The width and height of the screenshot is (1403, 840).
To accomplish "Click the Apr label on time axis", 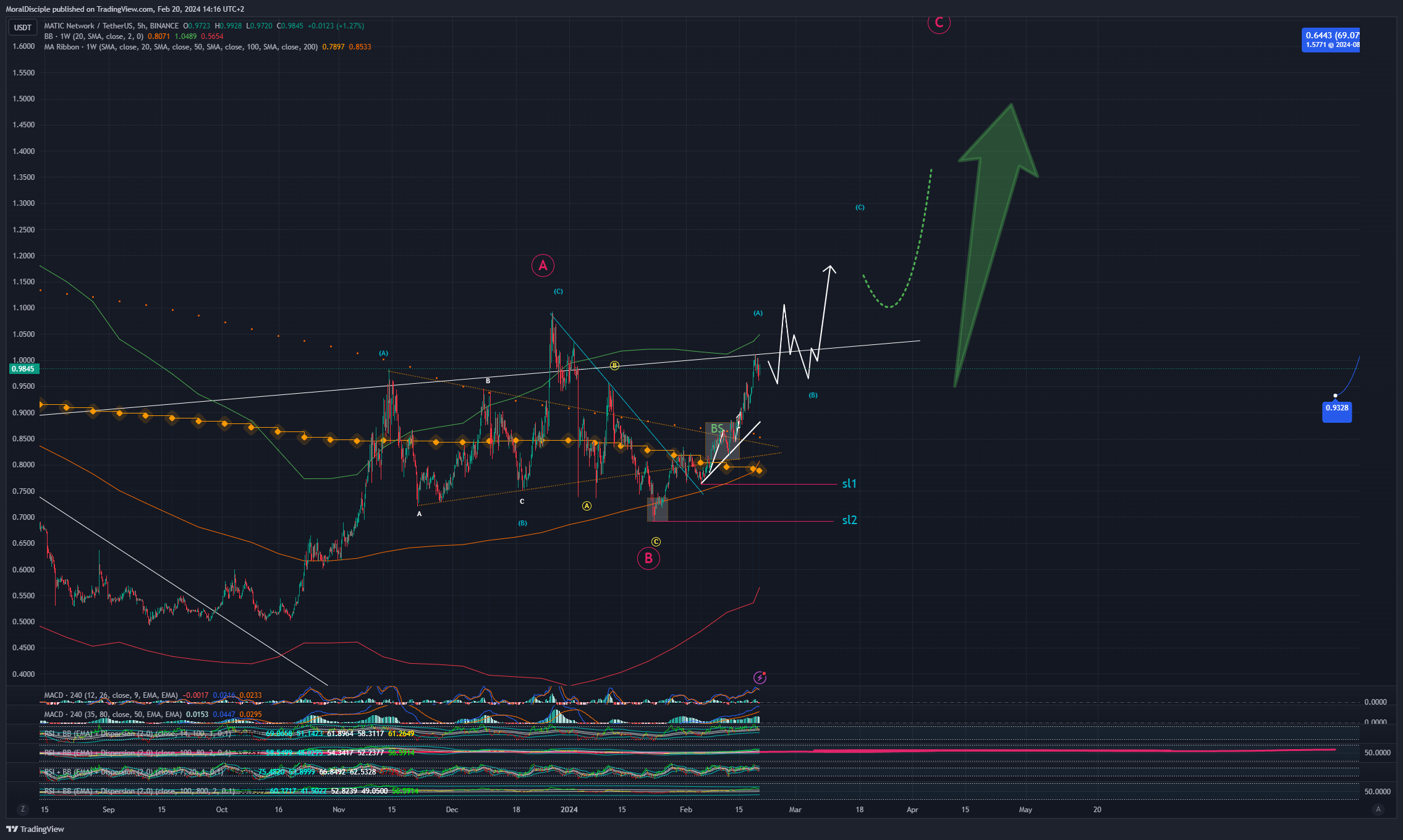I will (x=912, y=810).
